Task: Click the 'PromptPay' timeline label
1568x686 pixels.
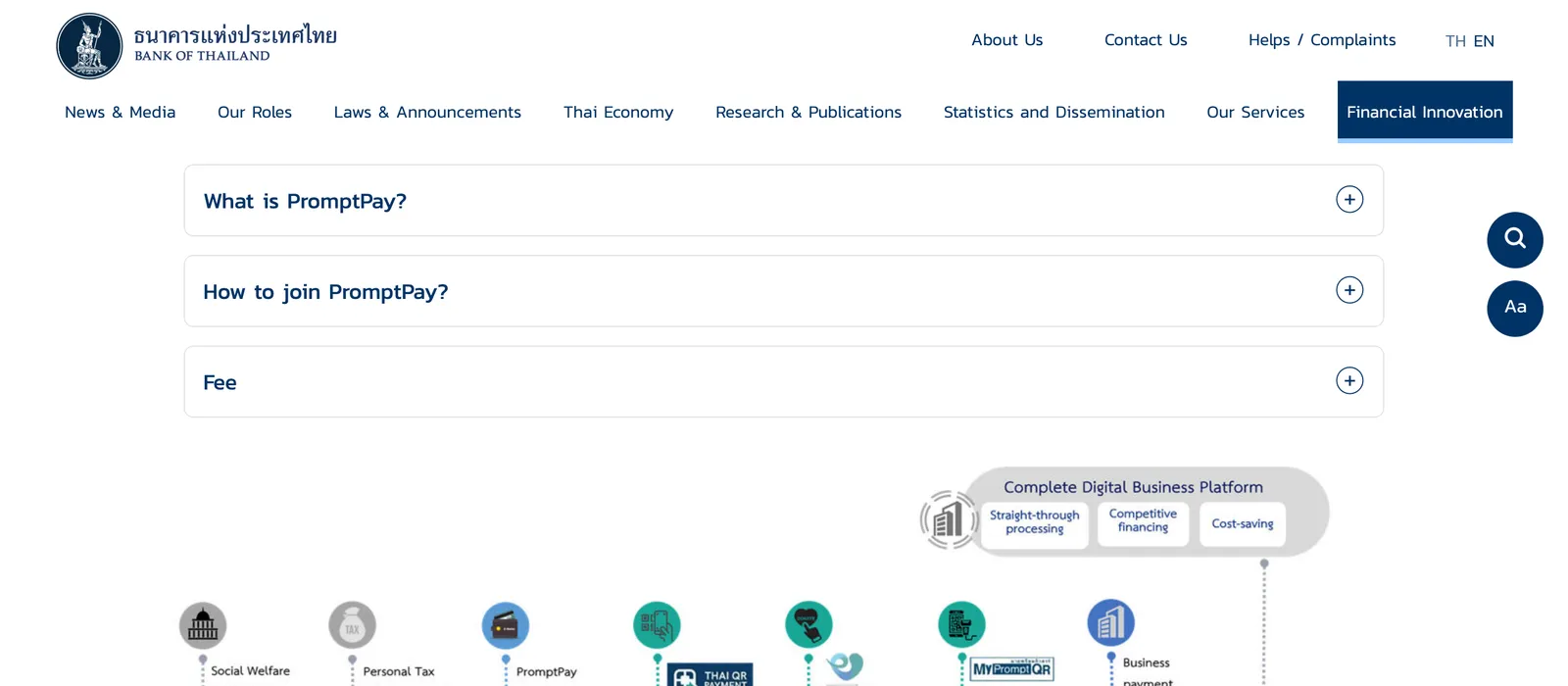Action: (547, 671)
